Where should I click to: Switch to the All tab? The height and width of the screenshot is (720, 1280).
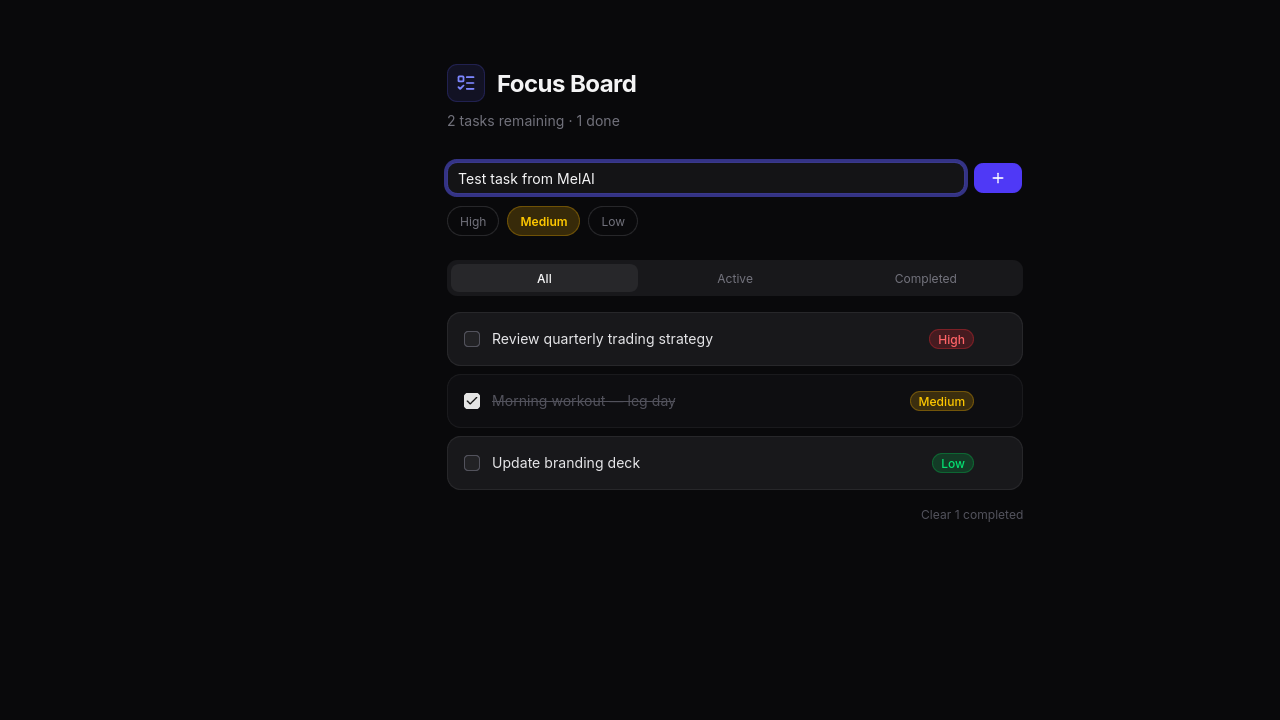[544, 278]
